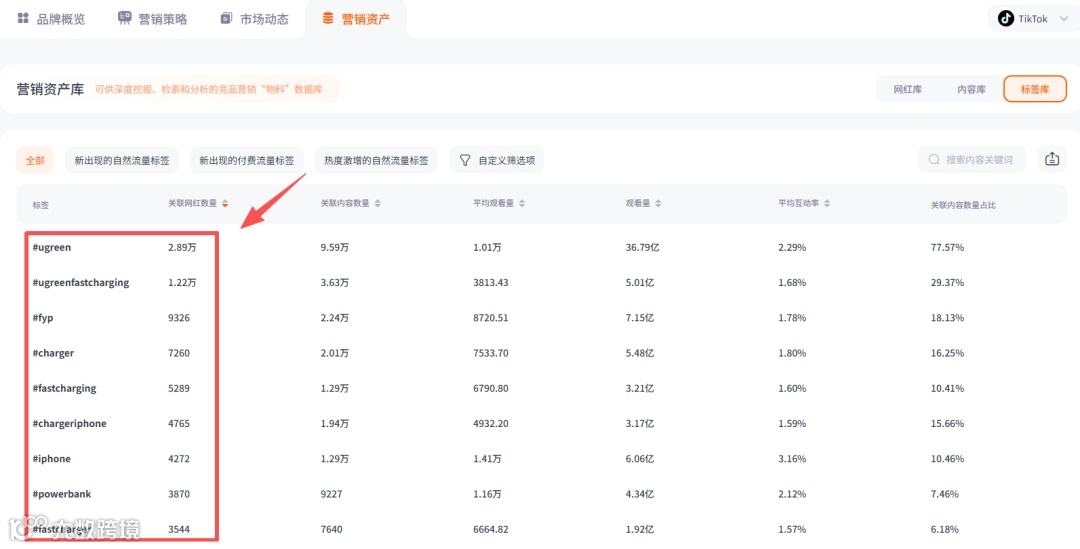1080x549 pixels.
Task: Open the TikTok platform dropdown
Action: (1033, 19)
